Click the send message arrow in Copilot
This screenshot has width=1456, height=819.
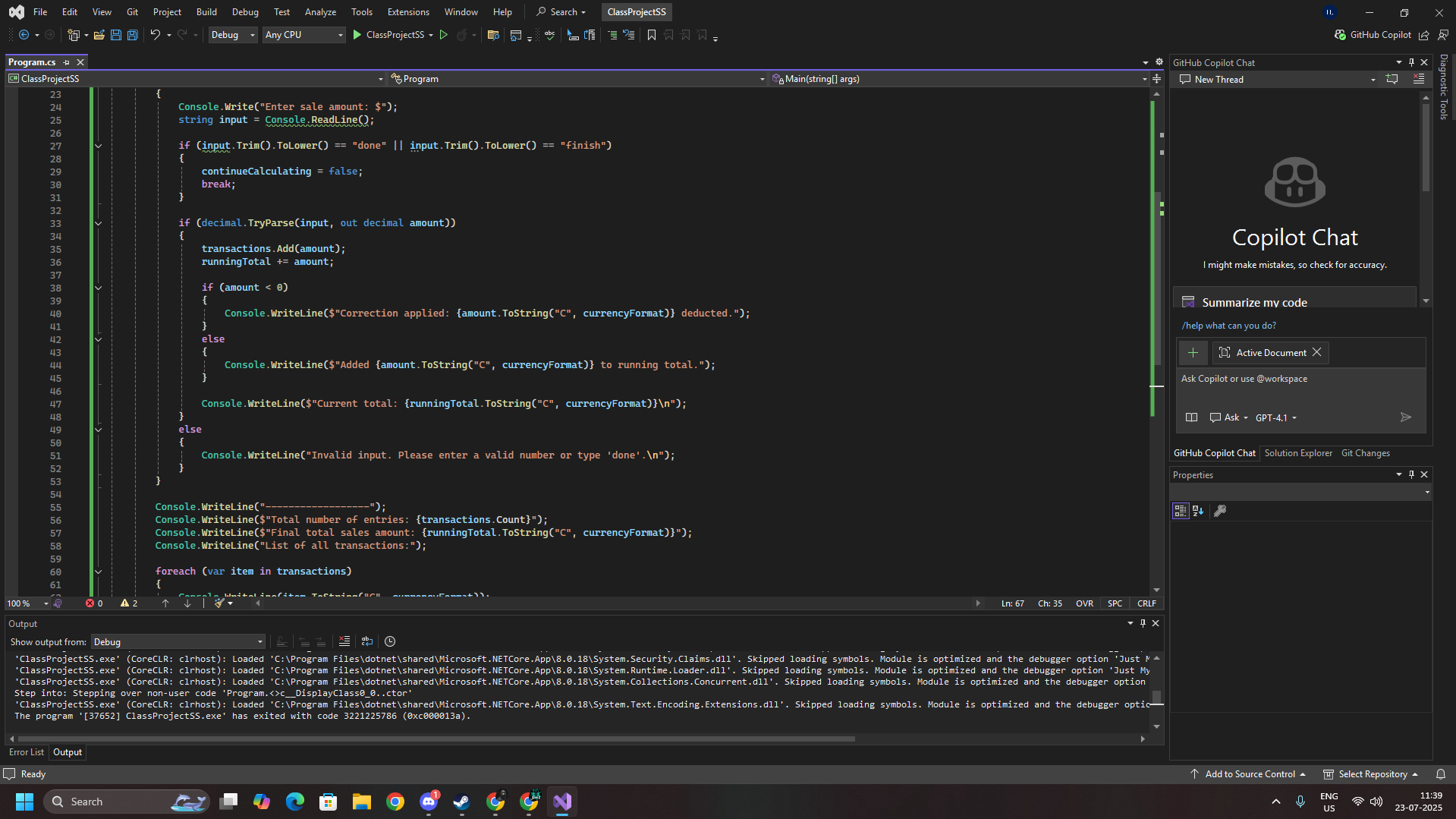(1405, 417)
